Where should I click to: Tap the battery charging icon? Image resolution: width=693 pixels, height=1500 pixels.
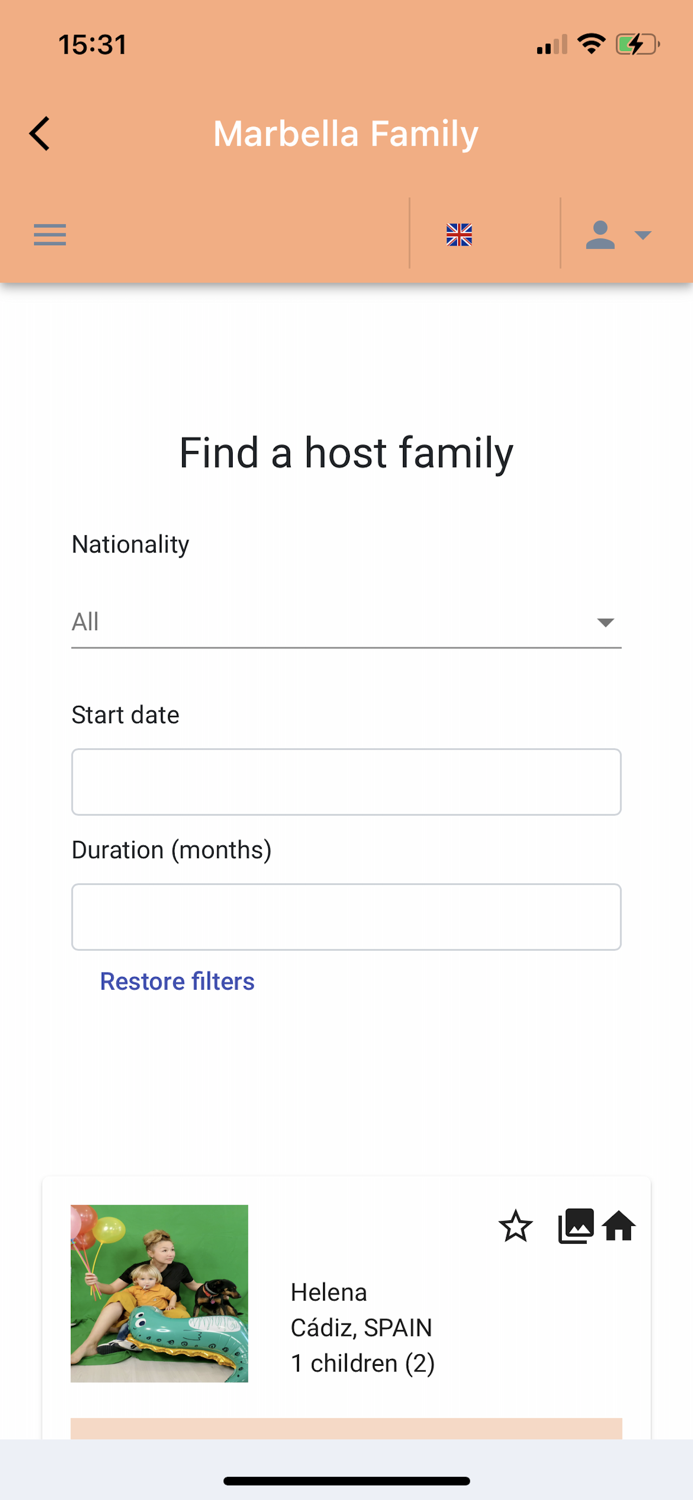pyautogui.click(x=636, y=44)
